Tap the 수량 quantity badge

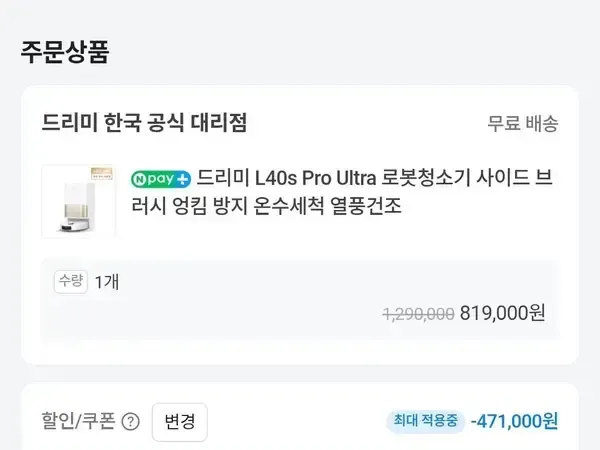71,281
